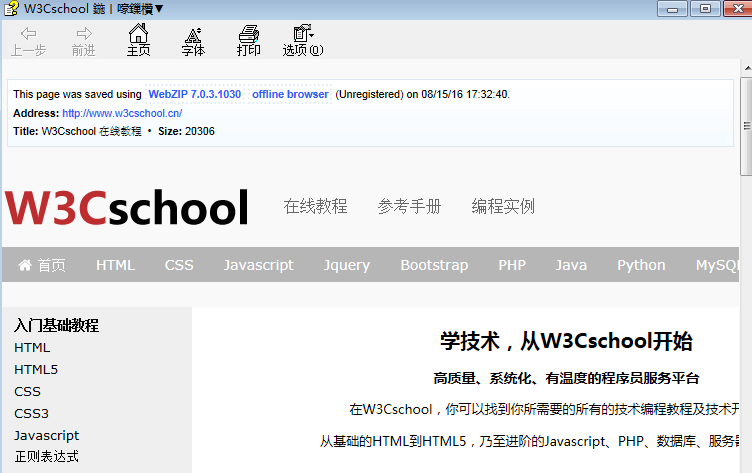
Task: Open 选项(O) options toolbar button
Action: pyautogui.click(x=303, y=41)
